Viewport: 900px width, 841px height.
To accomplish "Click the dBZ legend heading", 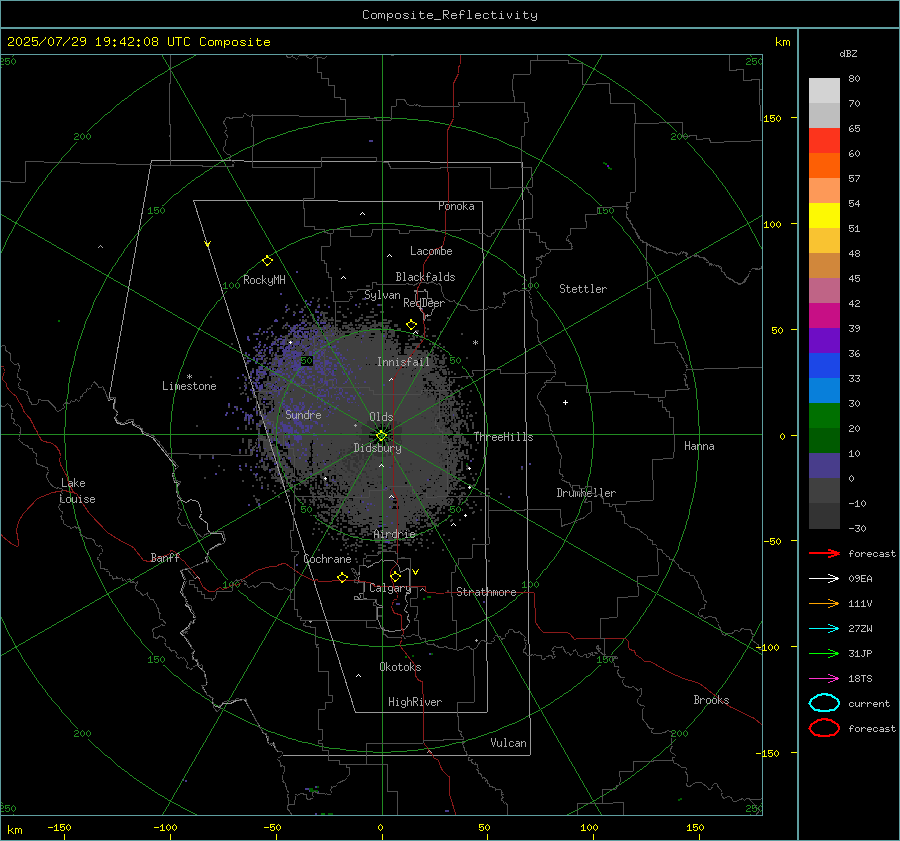I will tap(848, 53).
